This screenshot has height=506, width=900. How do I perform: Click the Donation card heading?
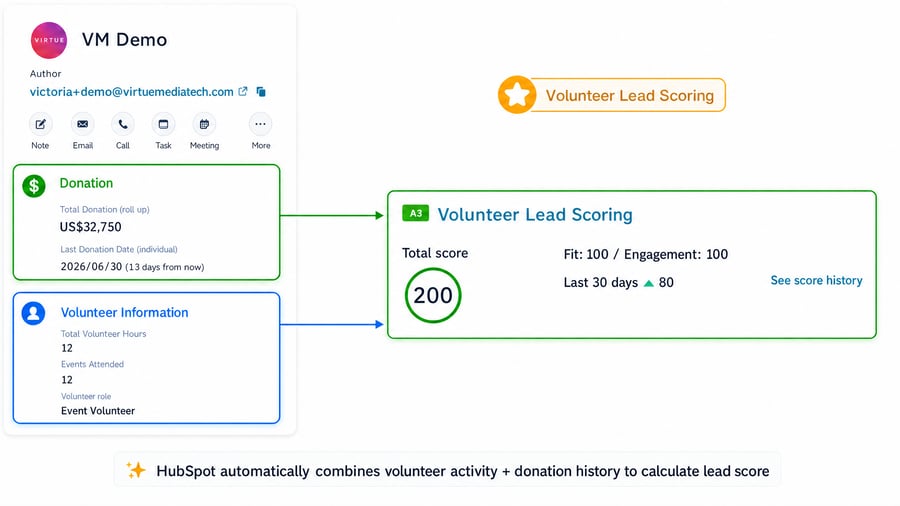coord(86,183)
